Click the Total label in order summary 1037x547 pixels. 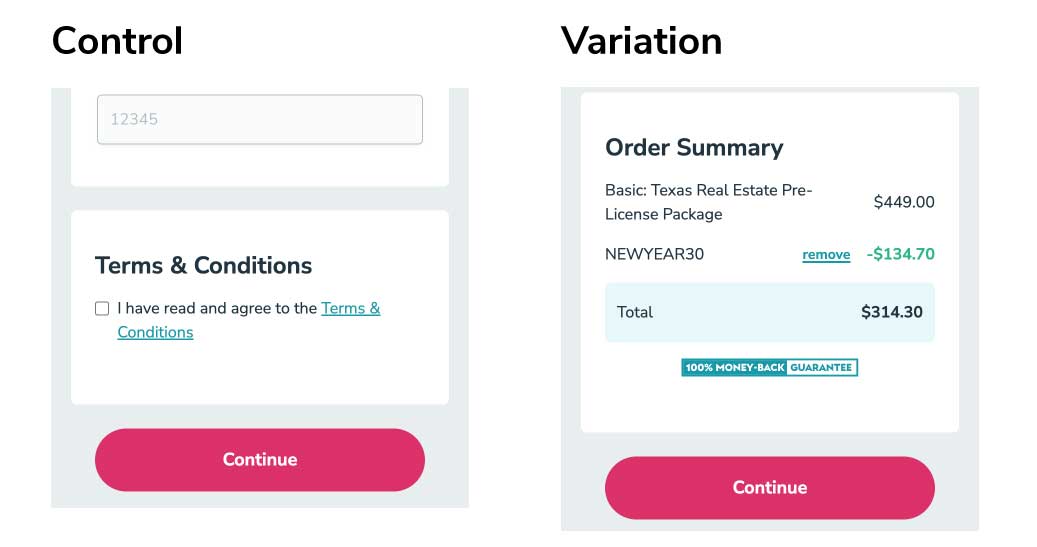[x=635, y=312]
